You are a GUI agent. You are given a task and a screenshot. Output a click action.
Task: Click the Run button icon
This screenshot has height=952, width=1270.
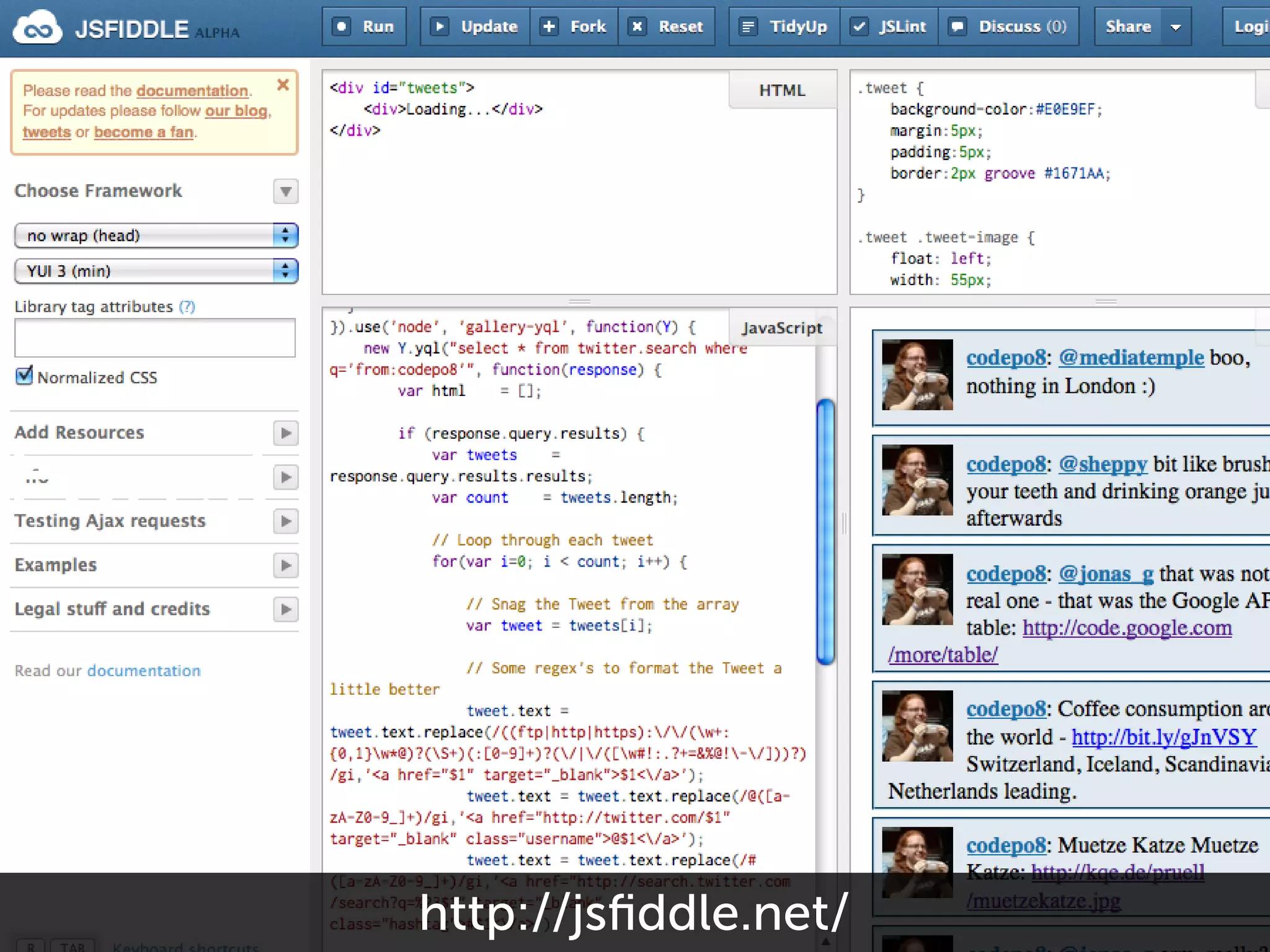341,27
